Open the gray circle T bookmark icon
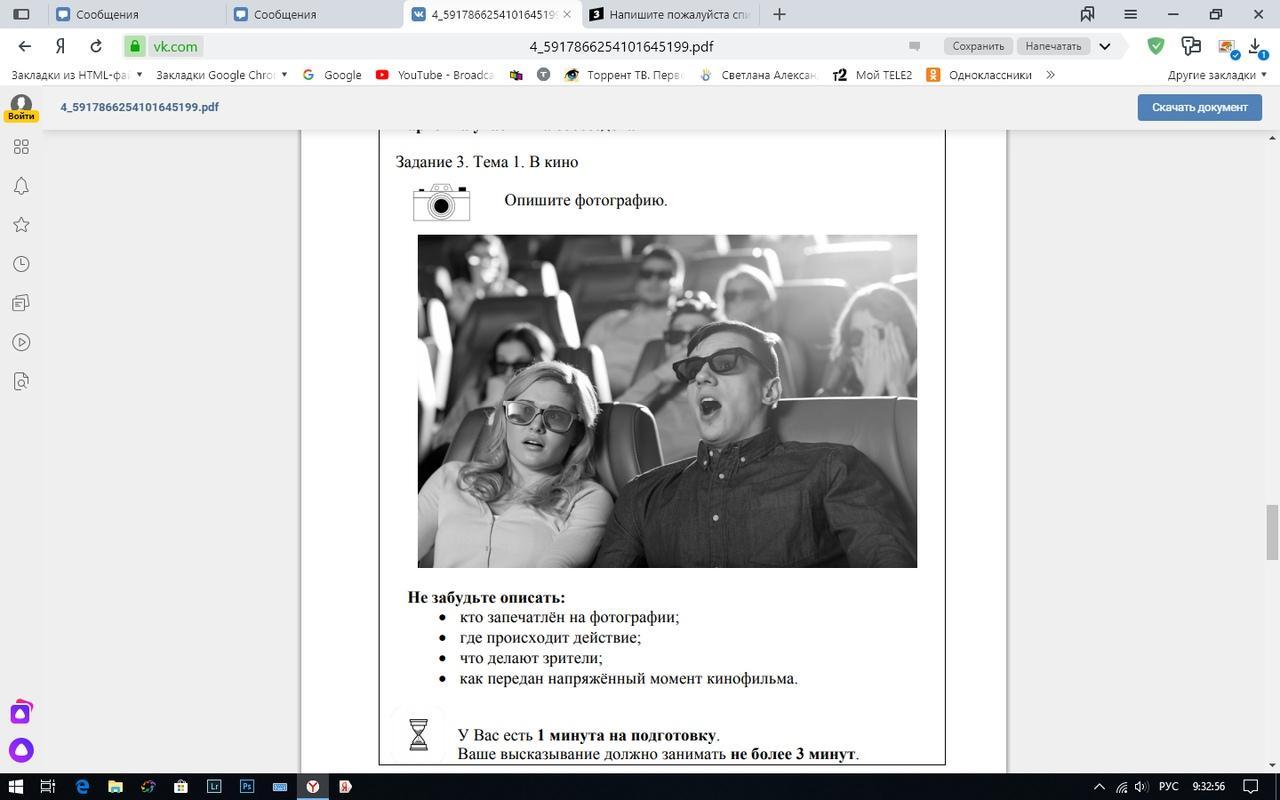This screenshot has width=1280, height=800. pyautogui.click(x=543, y=75)
